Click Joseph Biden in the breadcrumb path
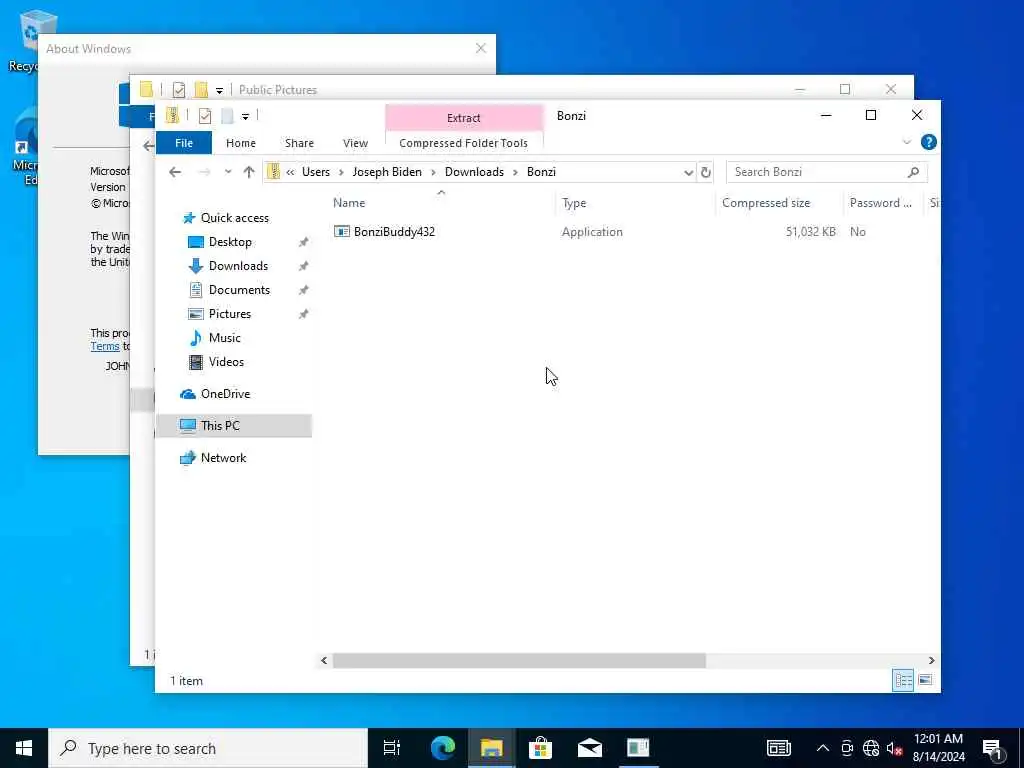The height and width of the screenshot is (768, 1024). click(x=387, y=172)
